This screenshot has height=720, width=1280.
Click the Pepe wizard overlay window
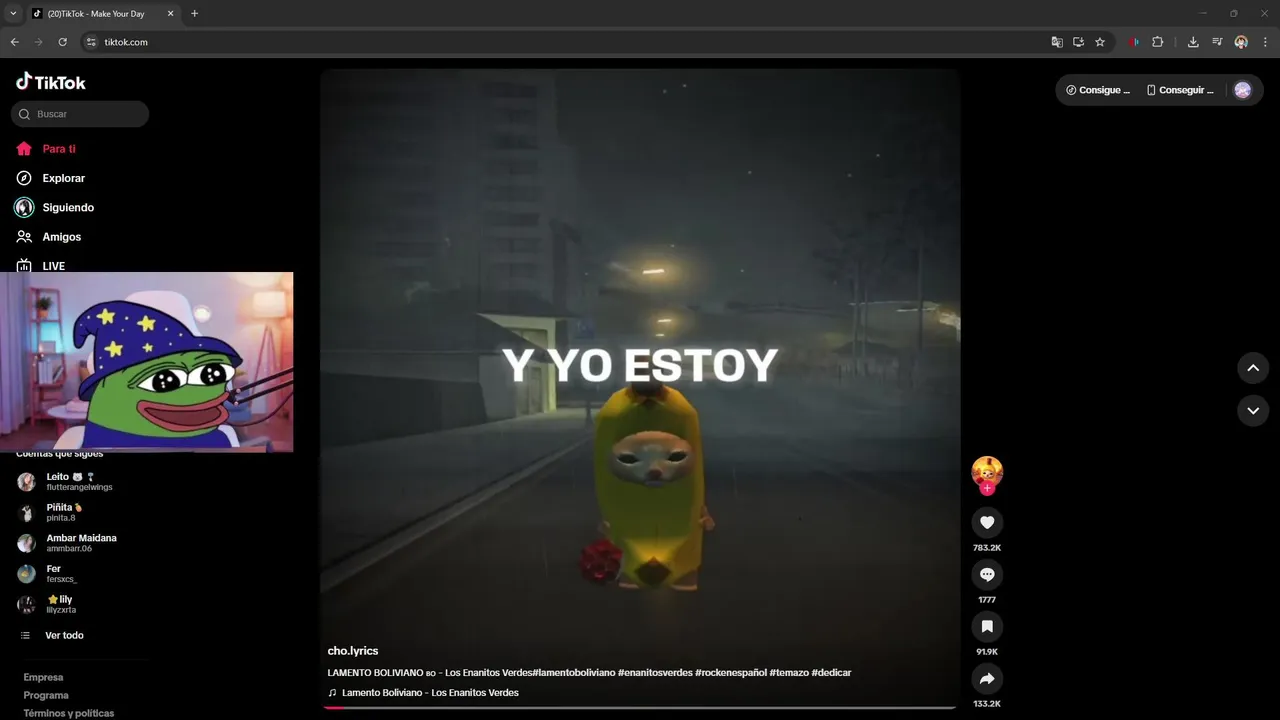pos(146,362)
